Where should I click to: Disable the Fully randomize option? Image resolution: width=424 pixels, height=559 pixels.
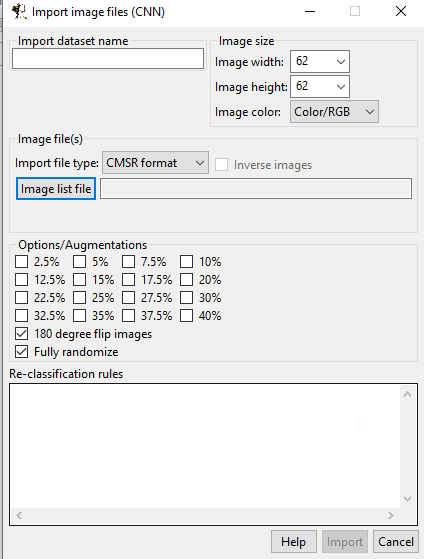click(x=21, y=352)
